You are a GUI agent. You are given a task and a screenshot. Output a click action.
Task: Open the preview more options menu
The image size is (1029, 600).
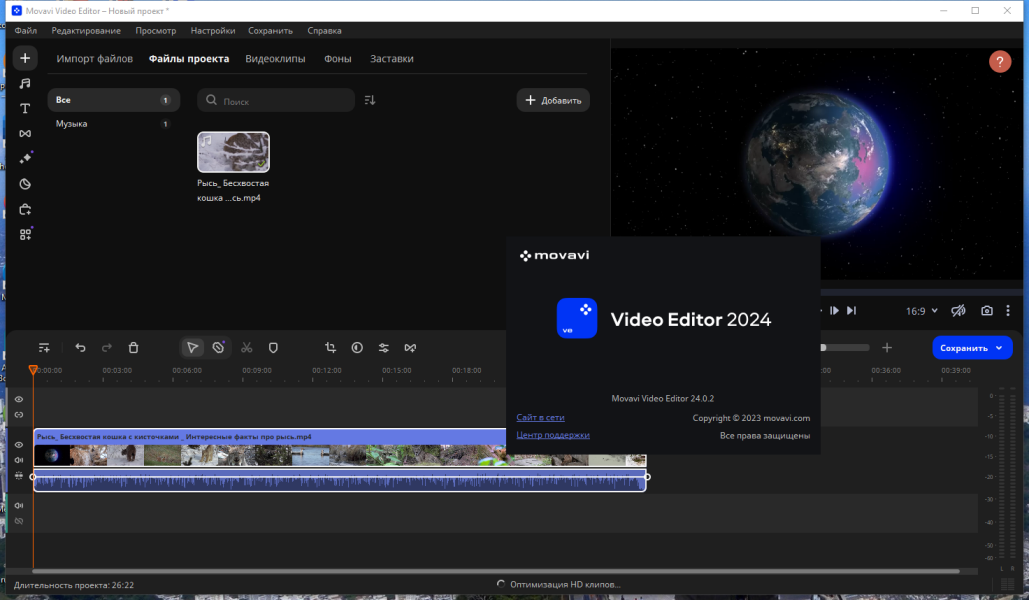point(1008,311)
